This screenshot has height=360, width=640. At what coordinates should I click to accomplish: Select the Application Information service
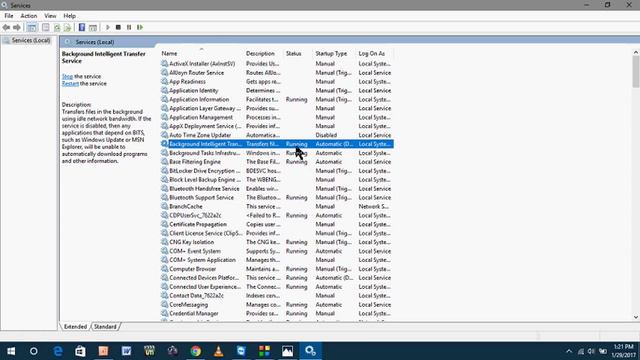coord(277,100)
